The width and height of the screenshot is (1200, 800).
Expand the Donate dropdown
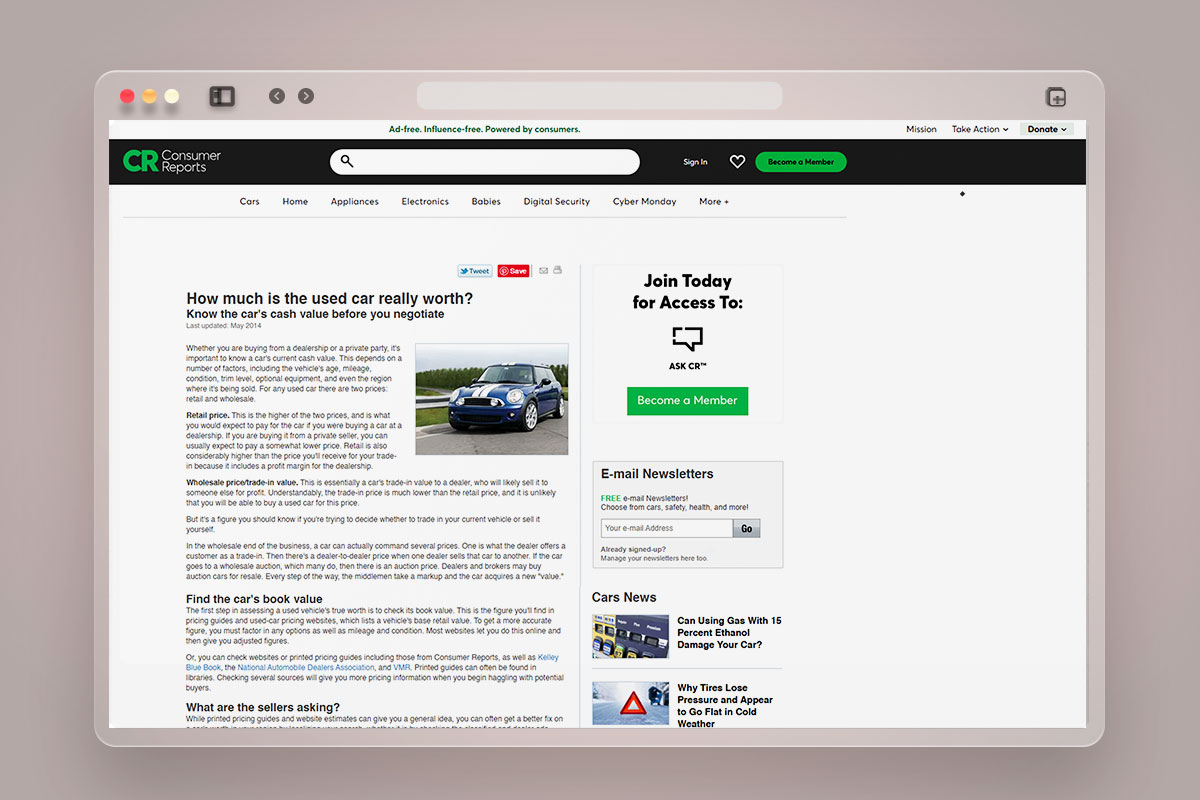click(1046, 128)
